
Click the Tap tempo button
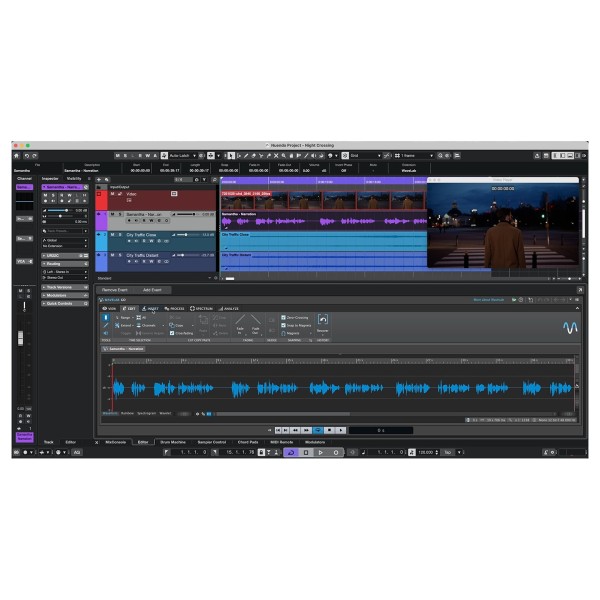[447, 452]
